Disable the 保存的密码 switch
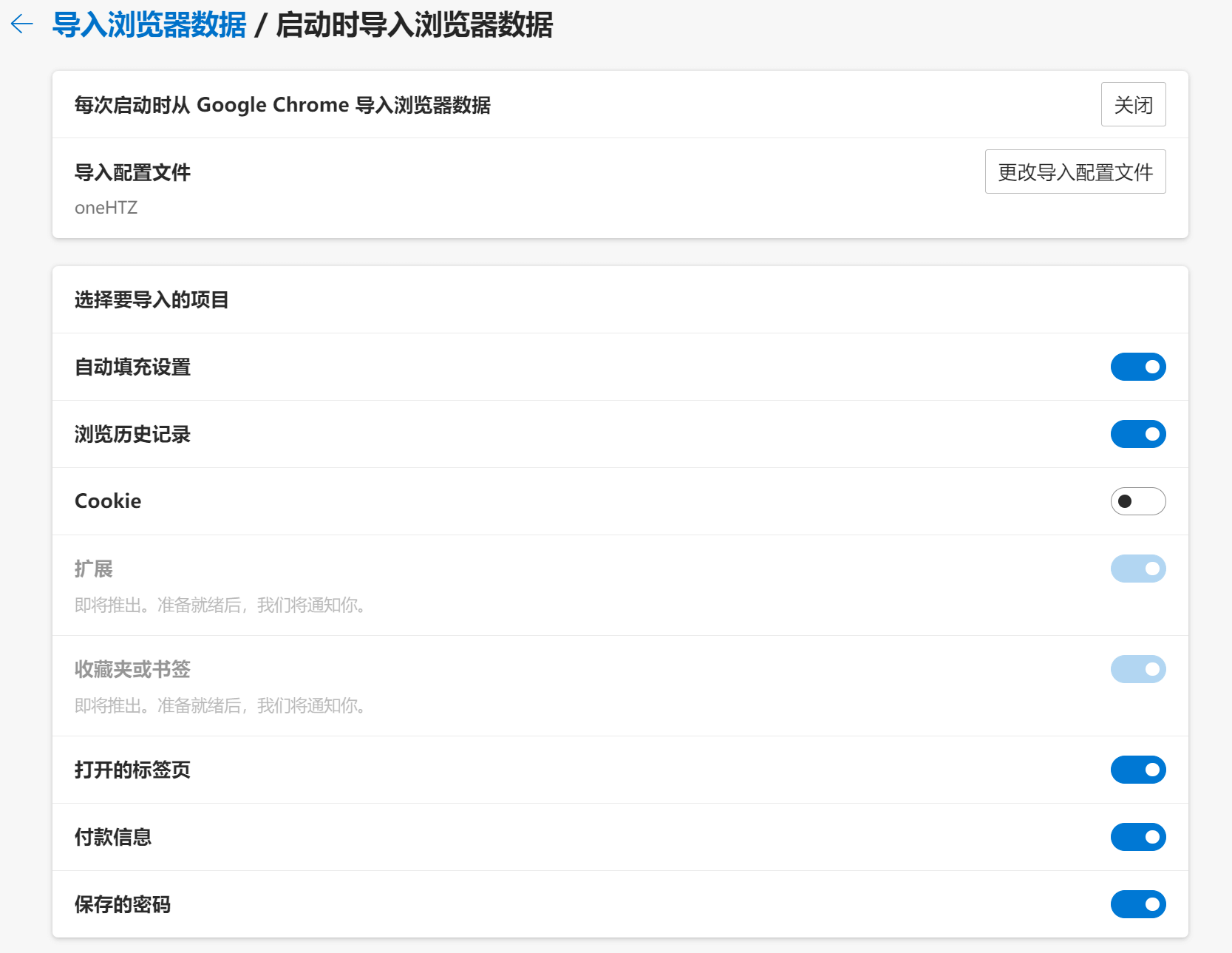 [x=1138, y=904]
